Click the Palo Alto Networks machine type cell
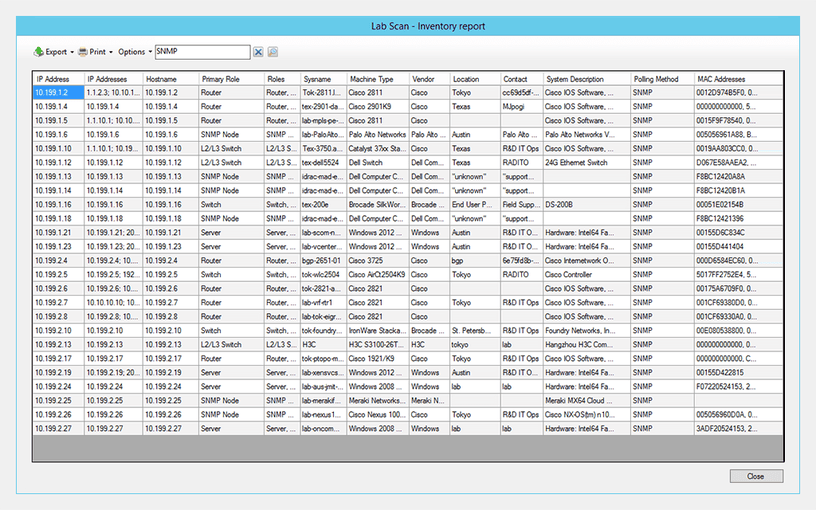The image size is (816, 510). tap(378, 135)
